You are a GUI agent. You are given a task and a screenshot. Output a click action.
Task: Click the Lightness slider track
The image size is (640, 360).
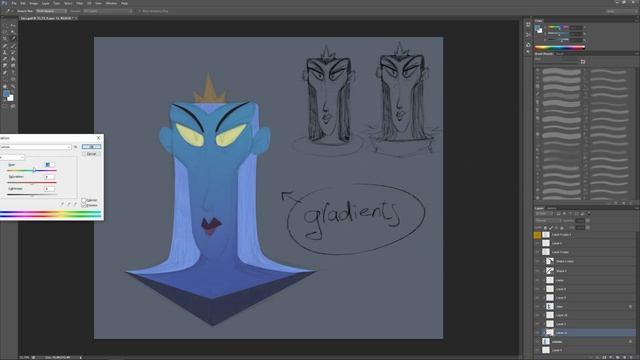(x=32, y=195)
